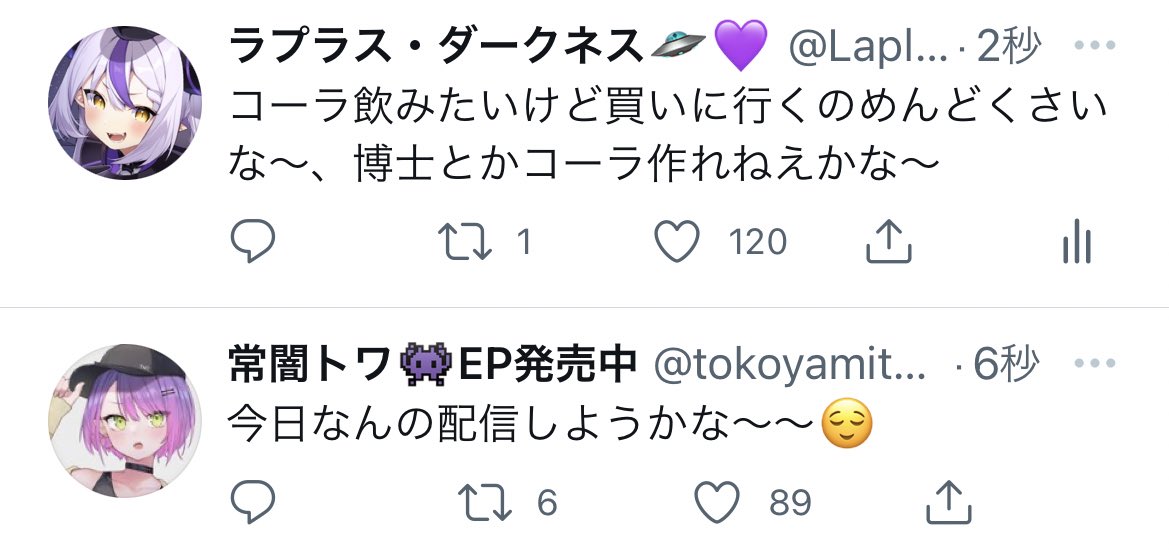The width and height of the screenshot is (1169, 550).
Task: Retweet the コーラ飲みたい tweet
Action: click(x=464, y=242)
